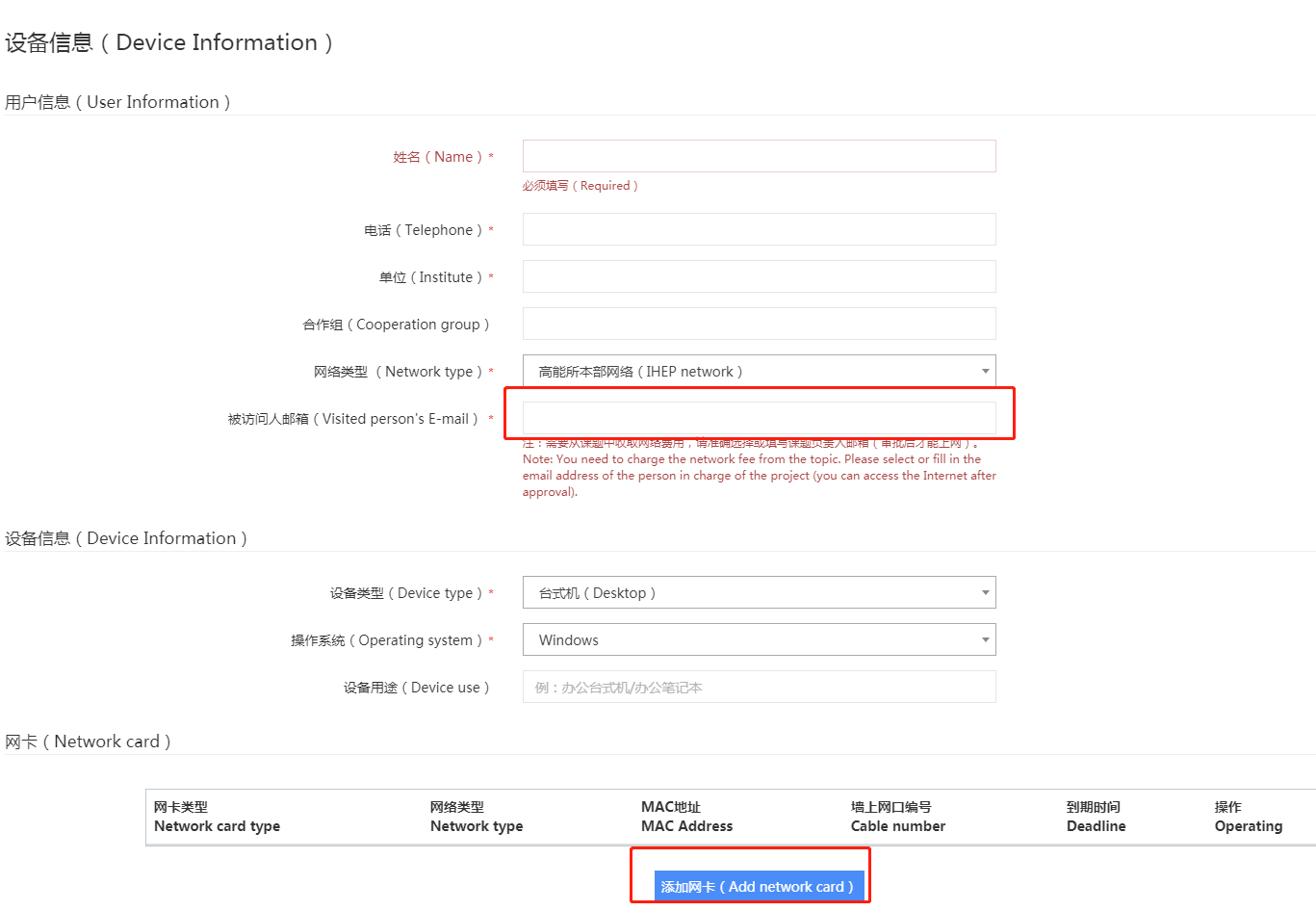Click the red Name field label
Image resolution: width=1316 pixels, height=911 pixels.
pyautogui.click(x=438, y=157)
